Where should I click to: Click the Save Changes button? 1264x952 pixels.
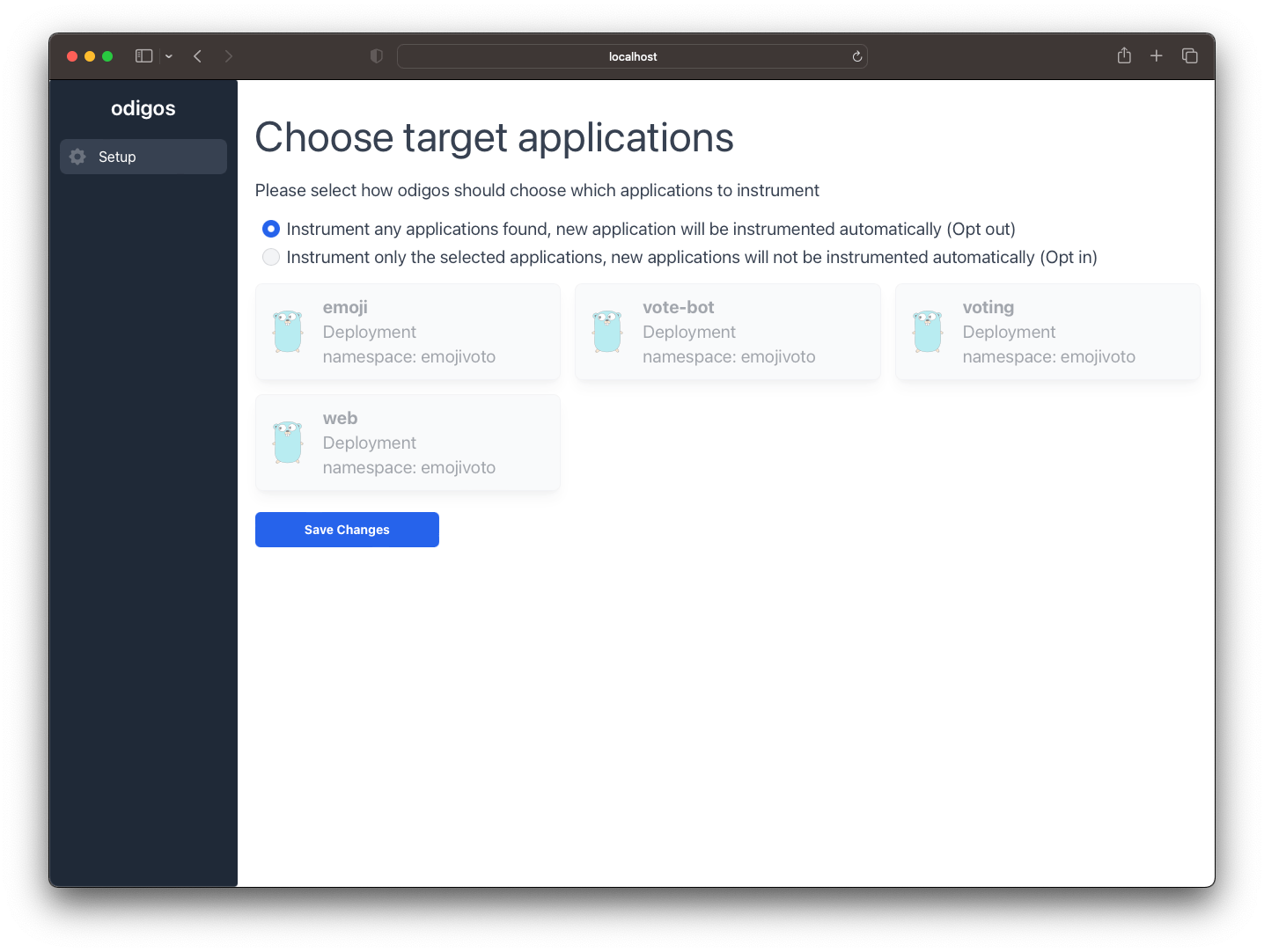pyautogui.click(x=347, y=530)
